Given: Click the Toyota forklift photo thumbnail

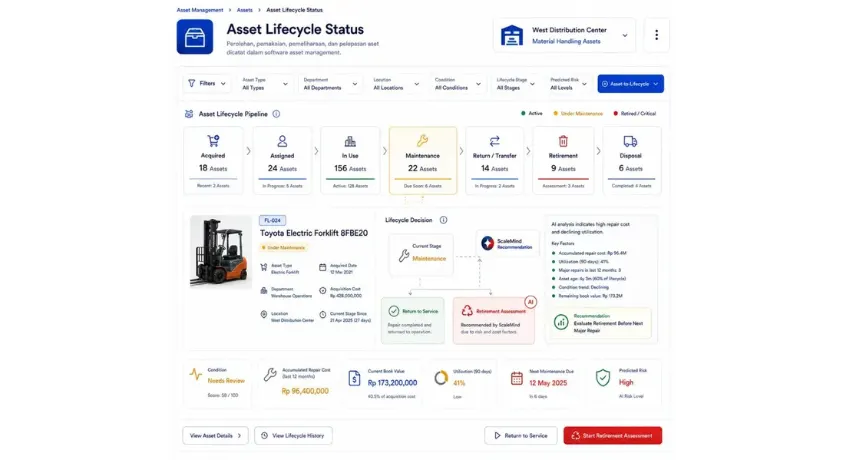Looking at the screenshot, I should [220, 252].
